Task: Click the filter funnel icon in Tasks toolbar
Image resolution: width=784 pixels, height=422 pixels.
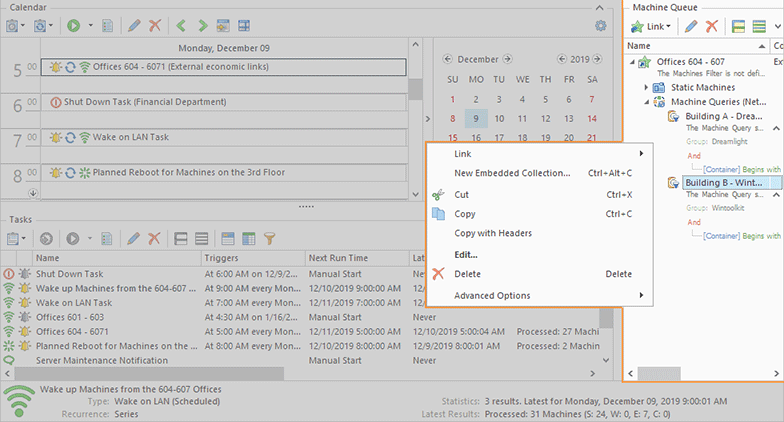Action: (x=269, y=239)
